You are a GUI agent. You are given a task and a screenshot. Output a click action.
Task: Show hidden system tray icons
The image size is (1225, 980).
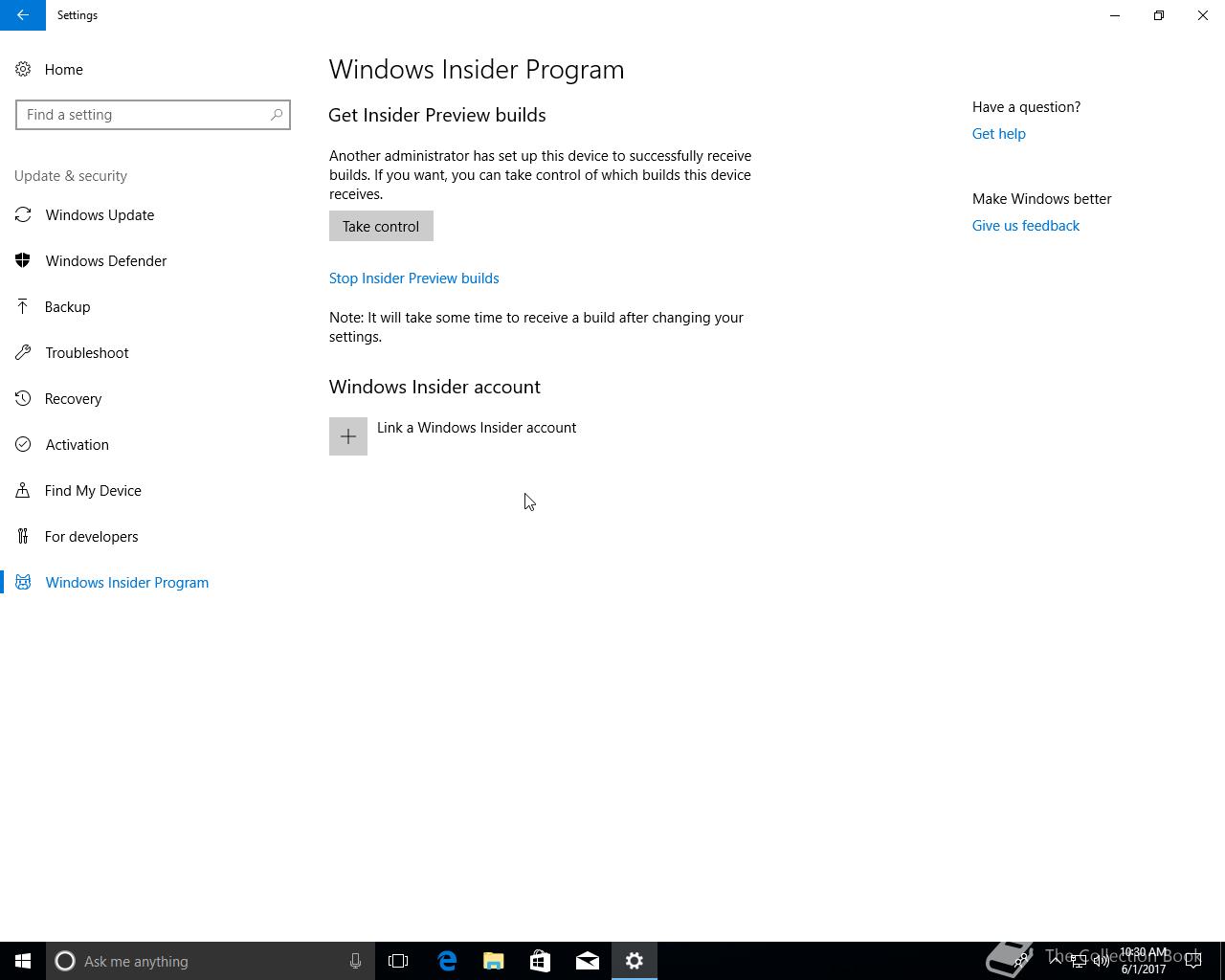(x=1055, y=961)
